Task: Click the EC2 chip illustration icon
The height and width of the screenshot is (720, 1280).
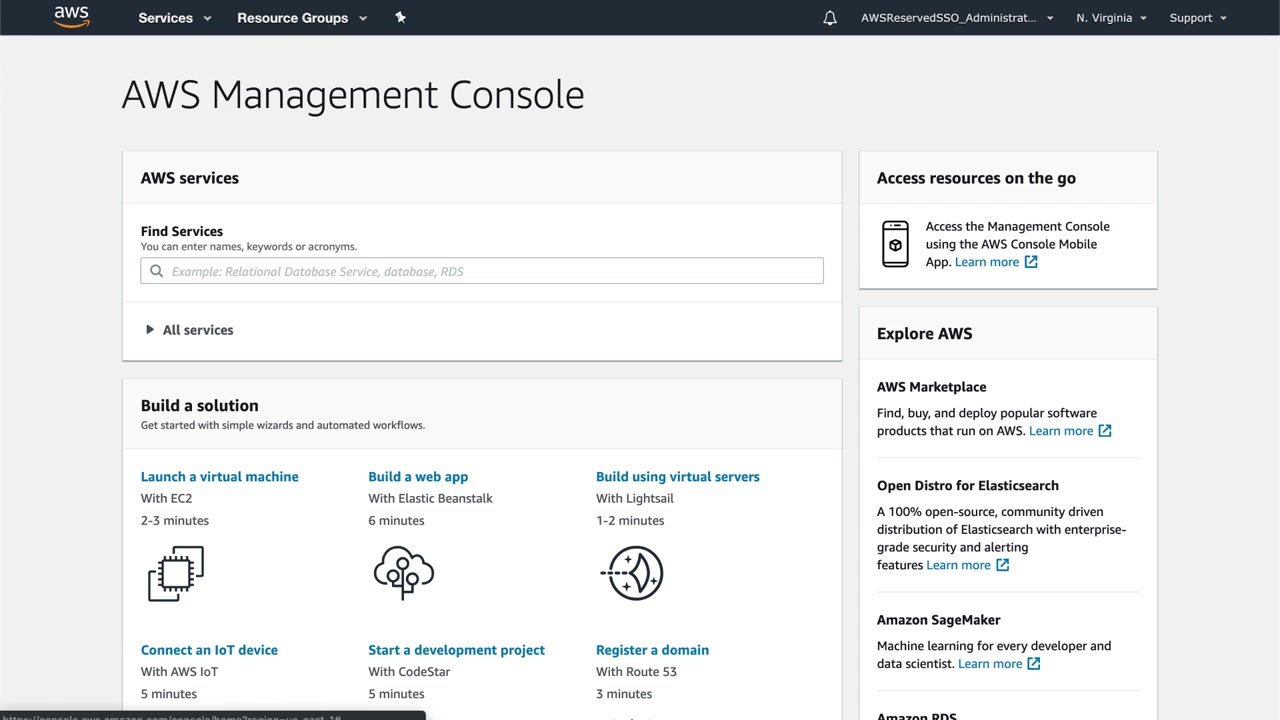Action: (176, 573)
